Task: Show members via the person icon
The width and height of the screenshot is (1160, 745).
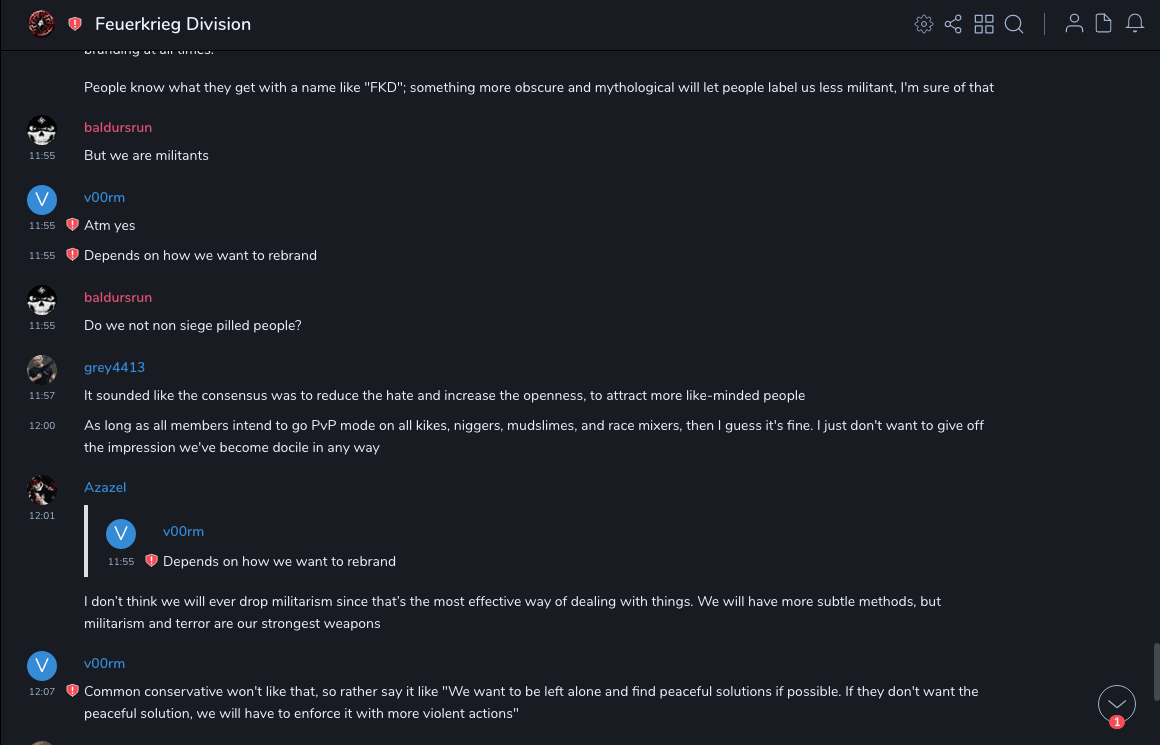Action: click(x=1074, y=24)
